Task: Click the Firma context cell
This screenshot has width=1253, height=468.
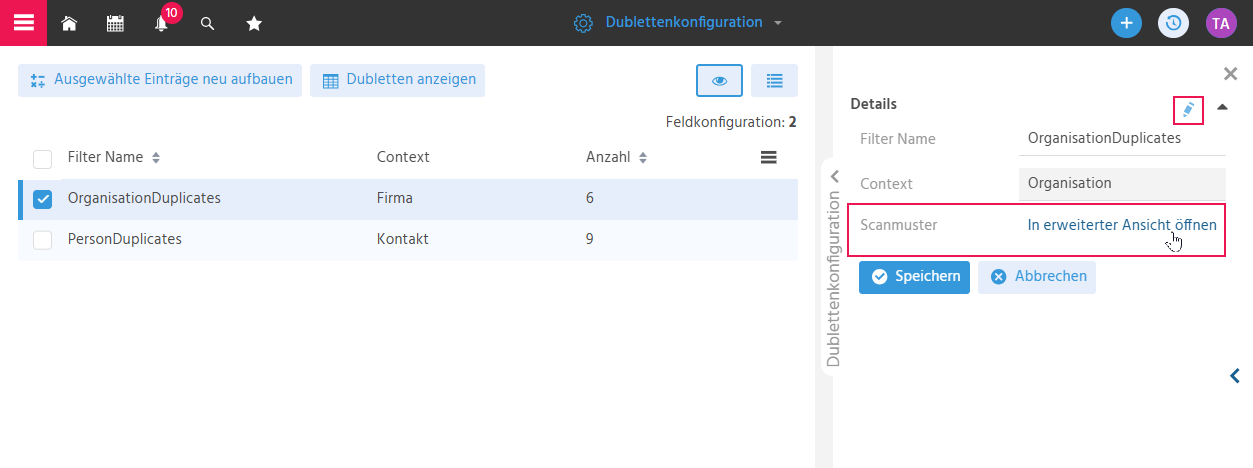Action: tap(394, 198)
